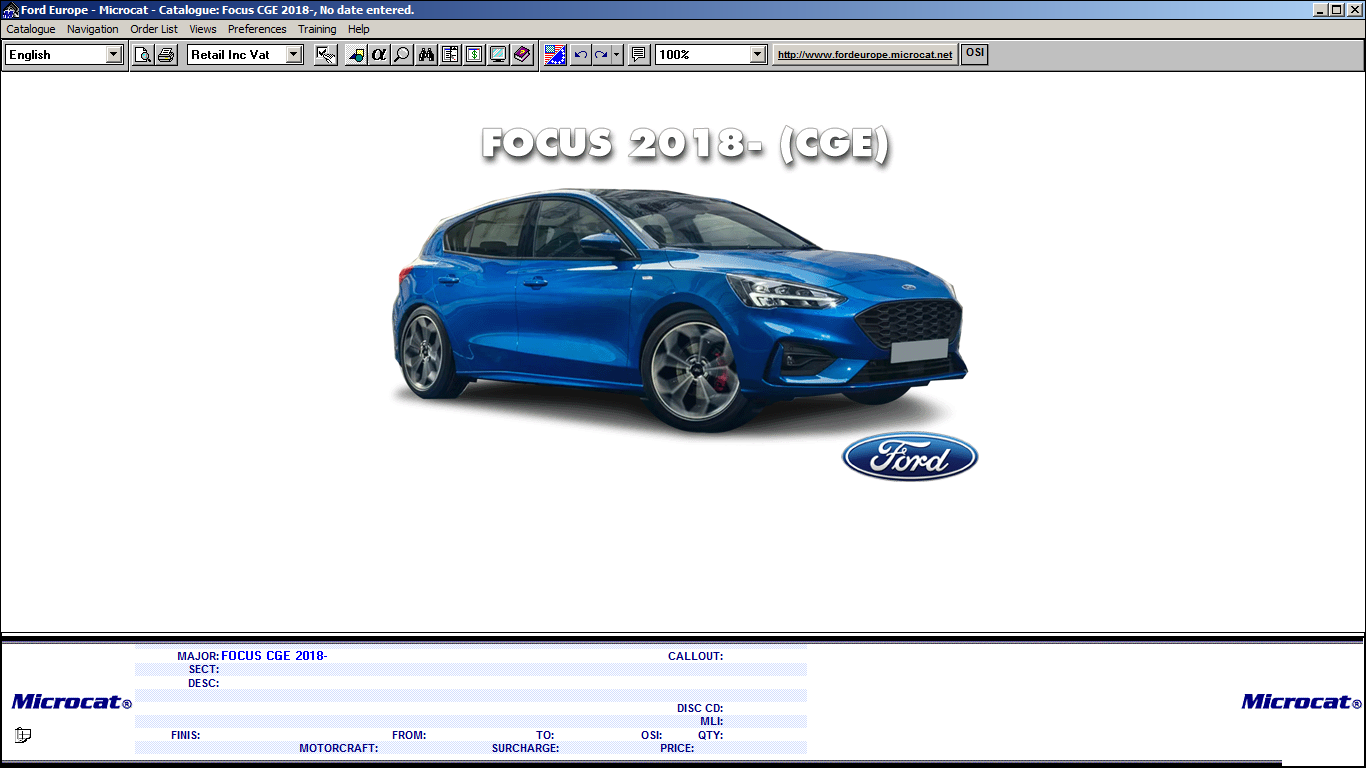The image size is (1366, 768).
Task: Click the price information dollar icon
Action: pyautogui.click(x=474, y=54)
